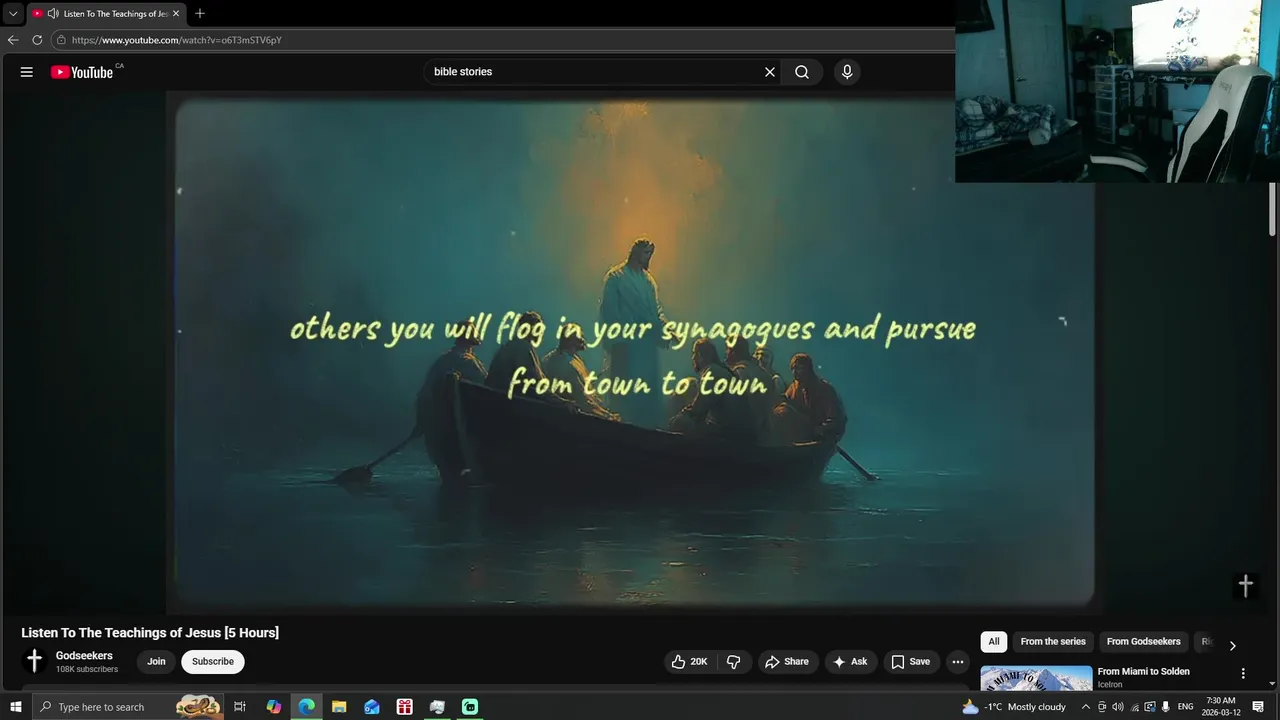Image resolution: width=1280 pixels, height=720 pixels.
Task: Reload the current page
Action: (37, 40)
